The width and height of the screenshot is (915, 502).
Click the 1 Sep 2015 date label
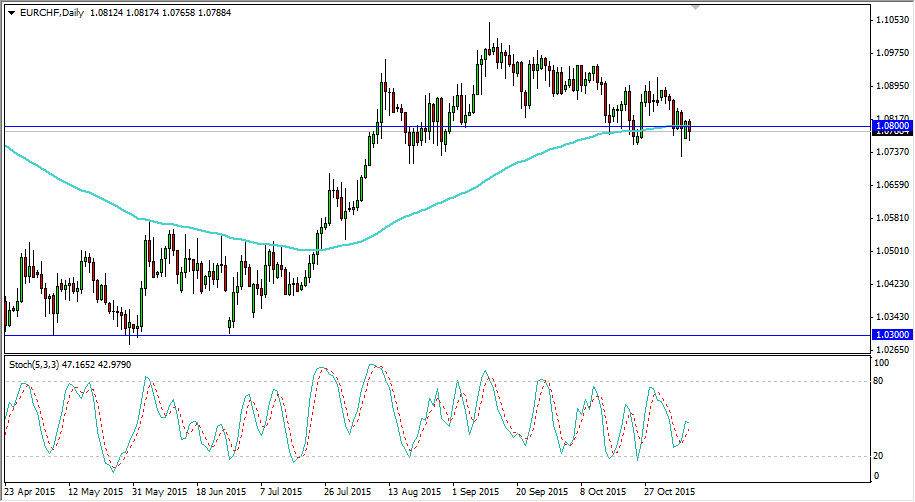(x=476, y=493)
